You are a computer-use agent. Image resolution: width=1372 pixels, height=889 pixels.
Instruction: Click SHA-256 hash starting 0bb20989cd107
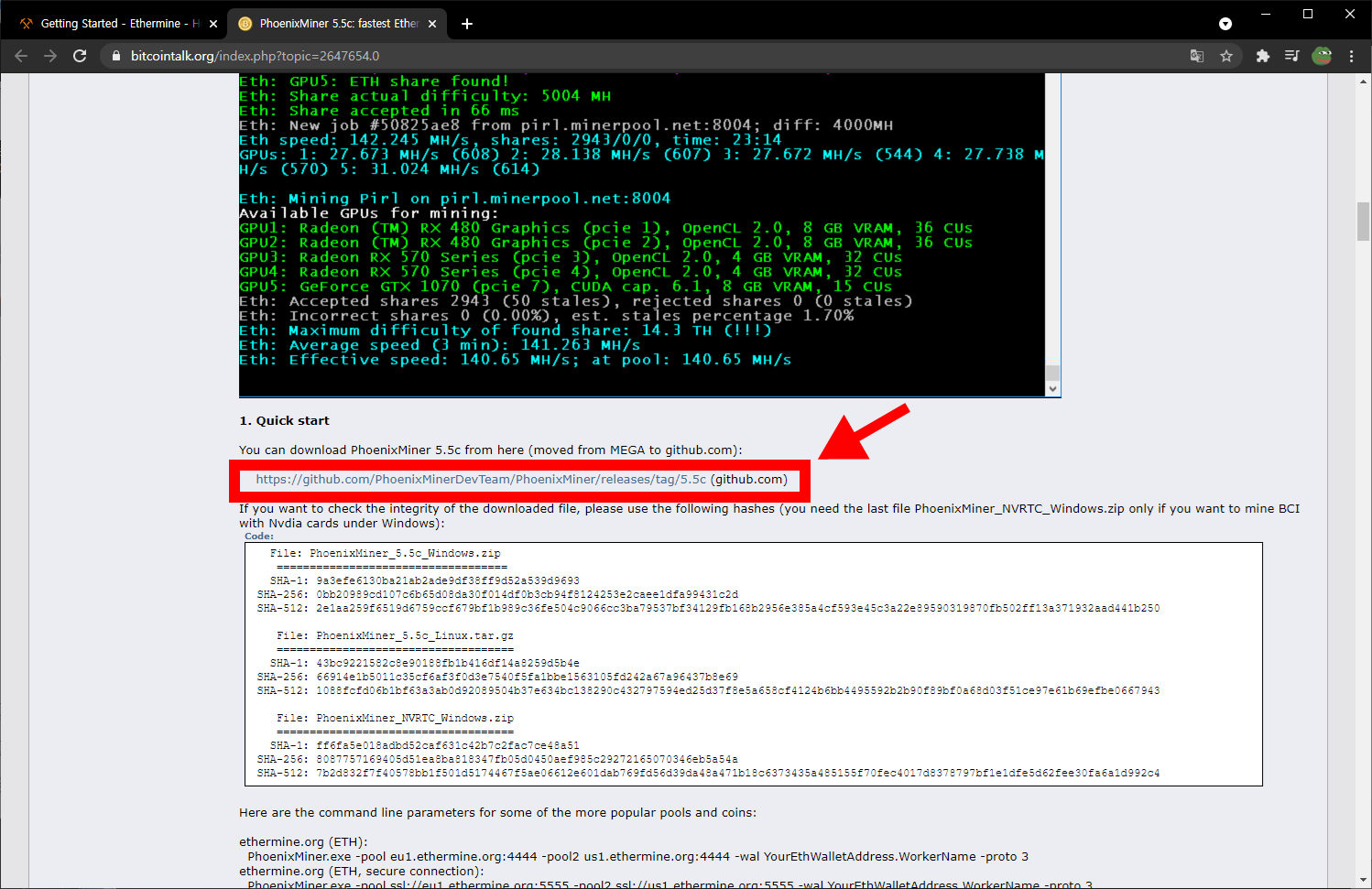pos(527,594)
